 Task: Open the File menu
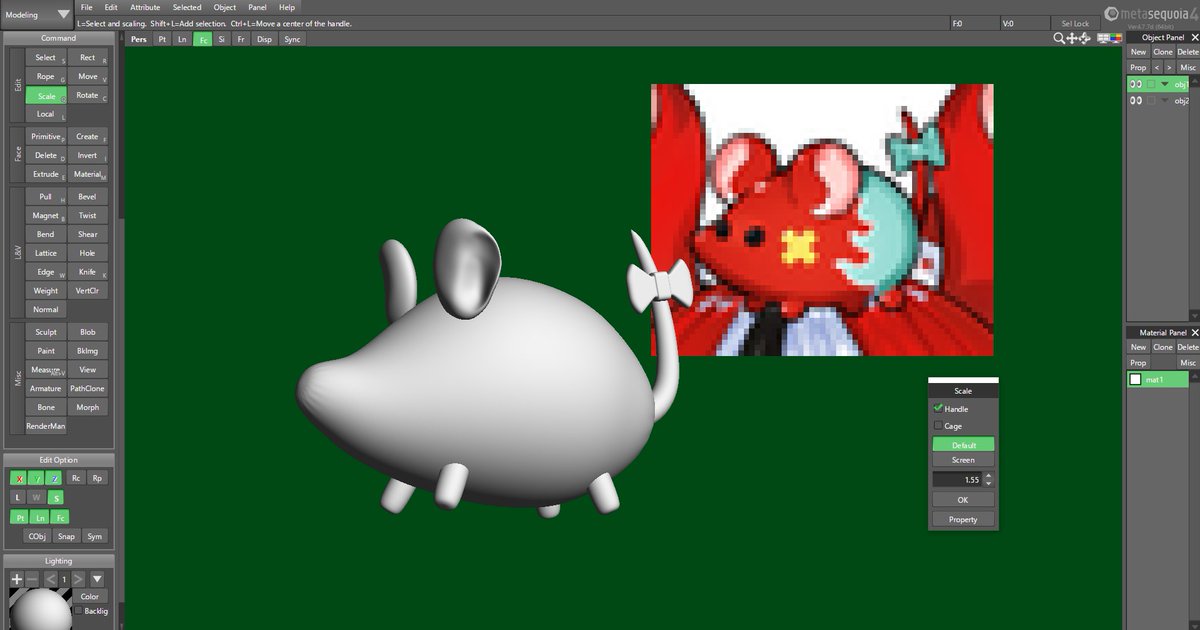(87, 7)
